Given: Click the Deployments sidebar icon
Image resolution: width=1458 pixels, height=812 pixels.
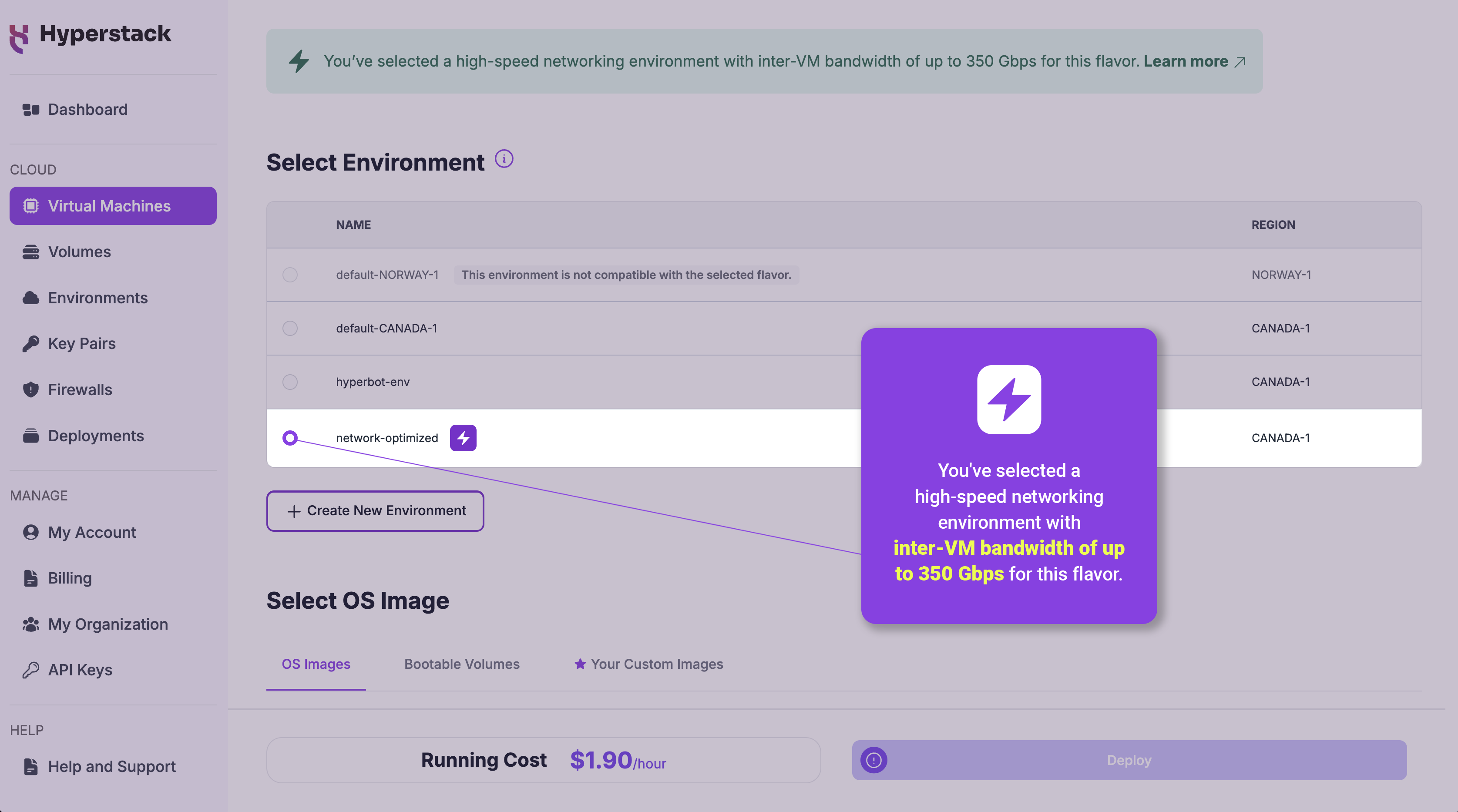Looking at the screenshot, I should pos(31,435).
